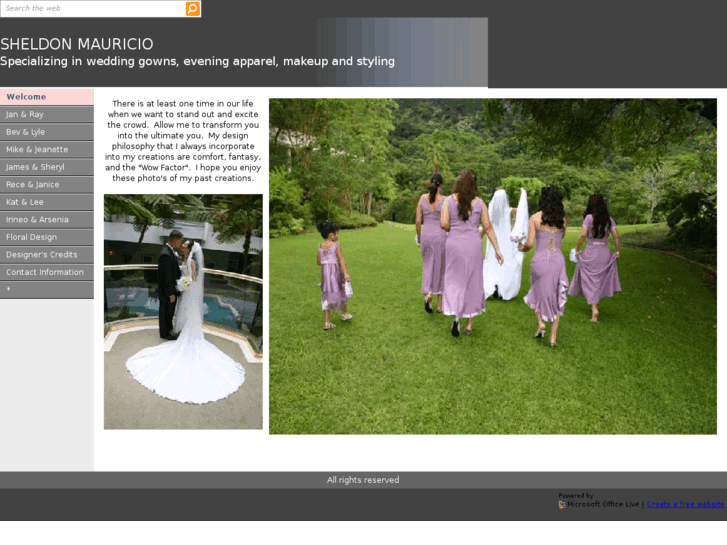Click the orange web search magnifier icon
727x545 pixels.
[192, 8]
